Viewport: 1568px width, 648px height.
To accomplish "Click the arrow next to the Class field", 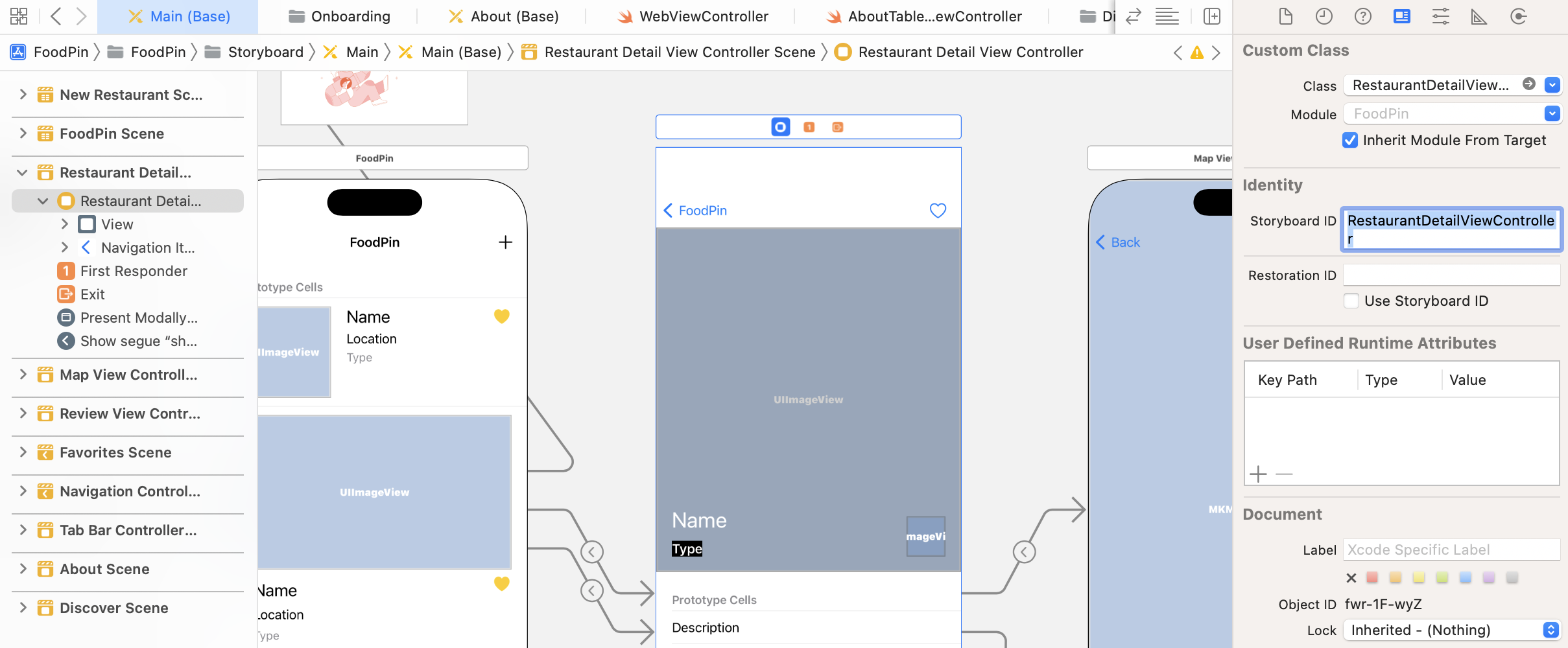I will [1528, 84].
